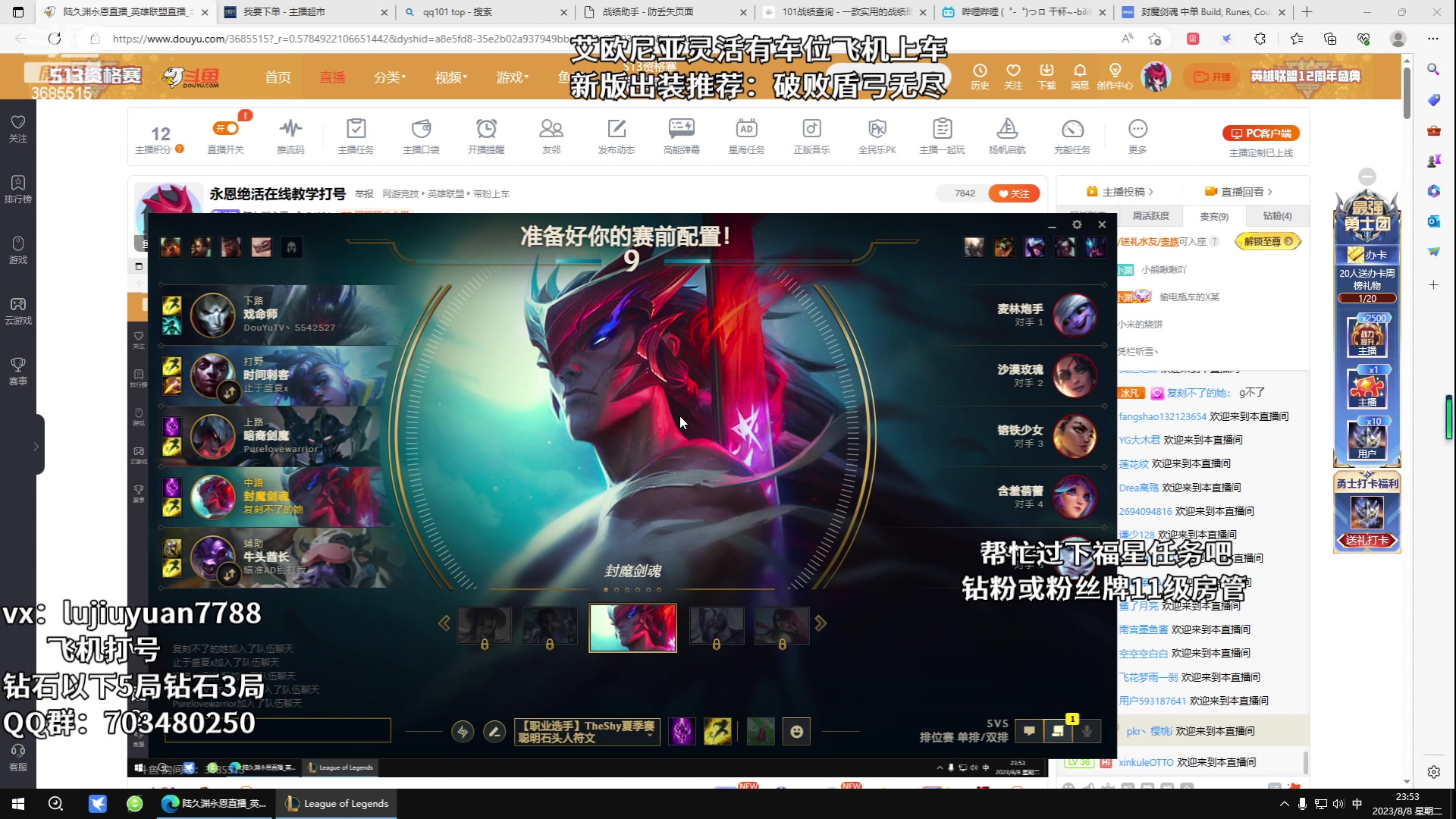This screenshot has width=1456, height=819.
Task: Open the 充能任务 gauge icon
Action: (1072, 129)
